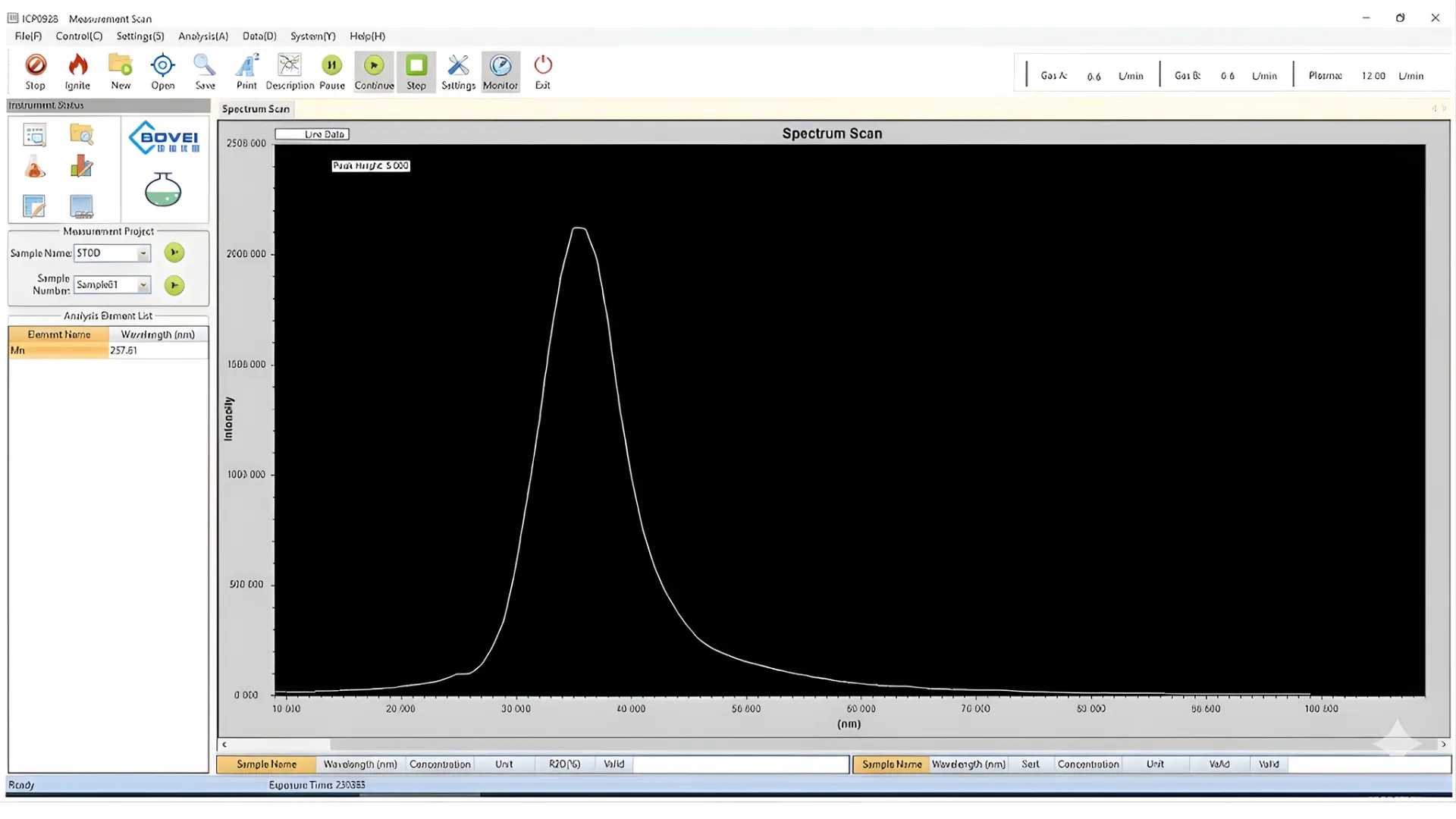Viewport: 1456px width, 819px height.
Task: Open the Analysis menu
Action: 203,36
